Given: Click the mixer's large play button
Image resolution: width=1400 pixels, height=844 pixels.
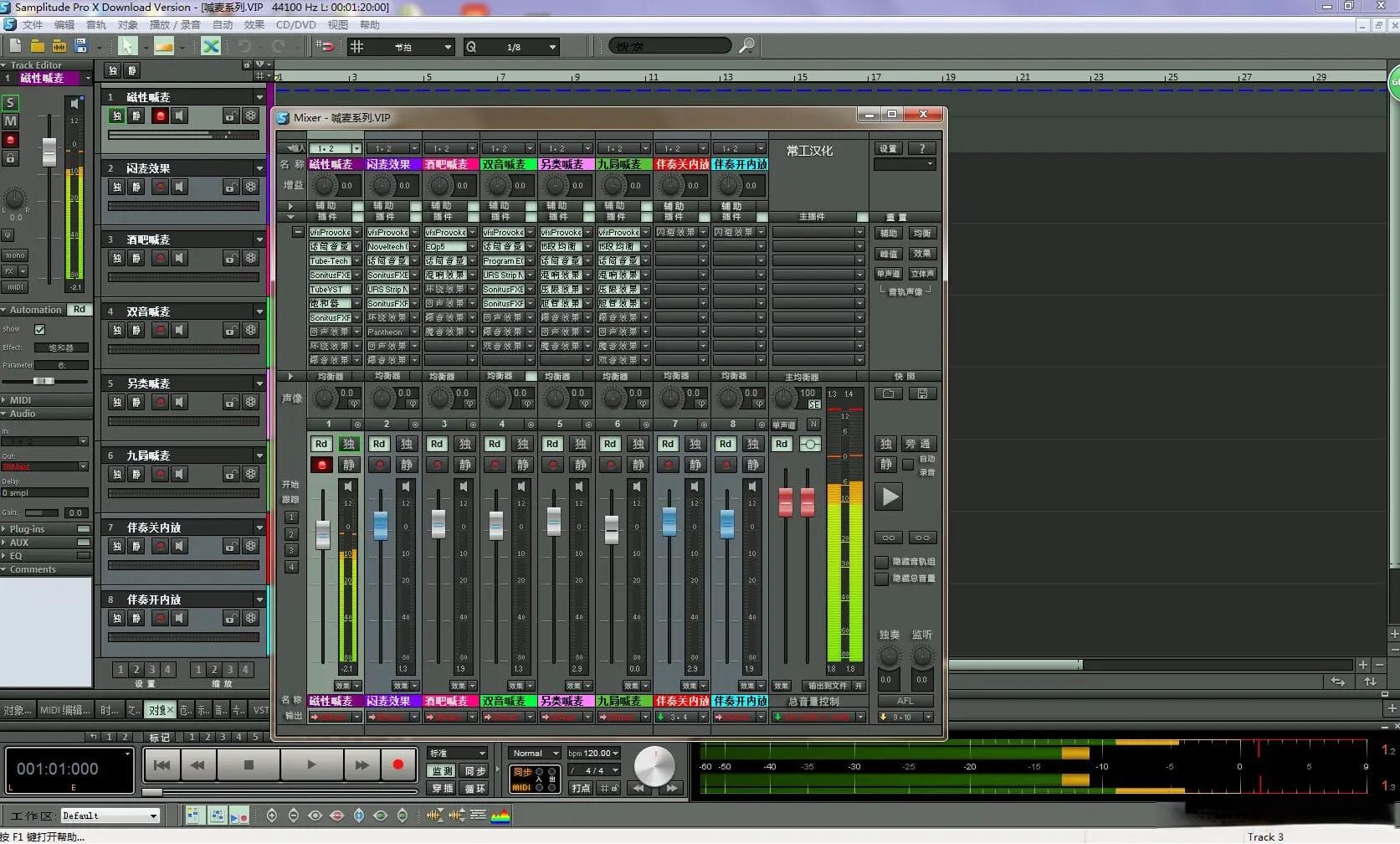Looking at the screenshot, I should (890, 497).
